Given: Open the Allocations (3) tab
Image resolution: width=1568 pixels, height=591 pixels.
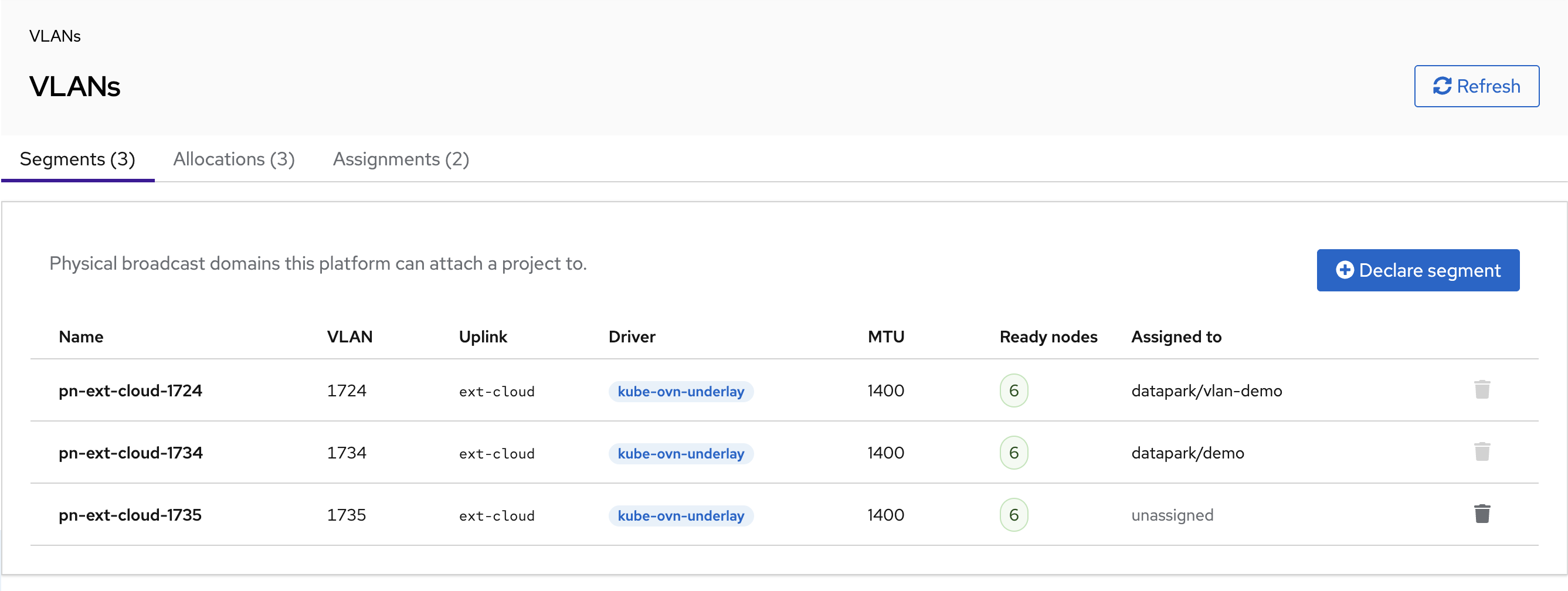Looking at the screenshot, I should (234, 159).
